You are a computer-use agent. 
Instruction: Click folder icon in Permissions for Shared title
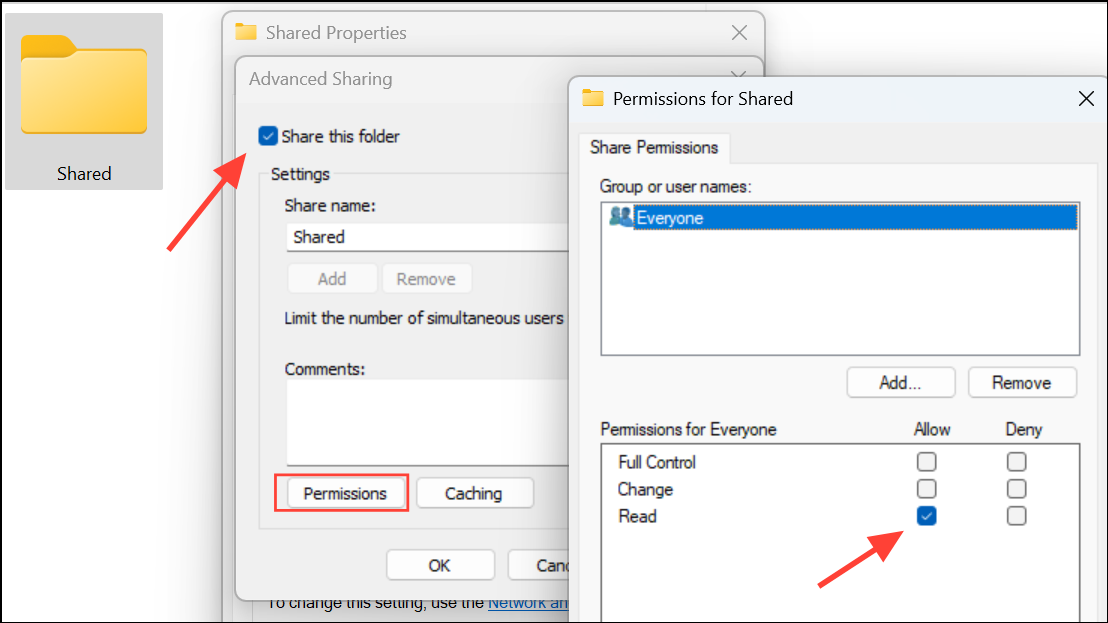point(593,98)
